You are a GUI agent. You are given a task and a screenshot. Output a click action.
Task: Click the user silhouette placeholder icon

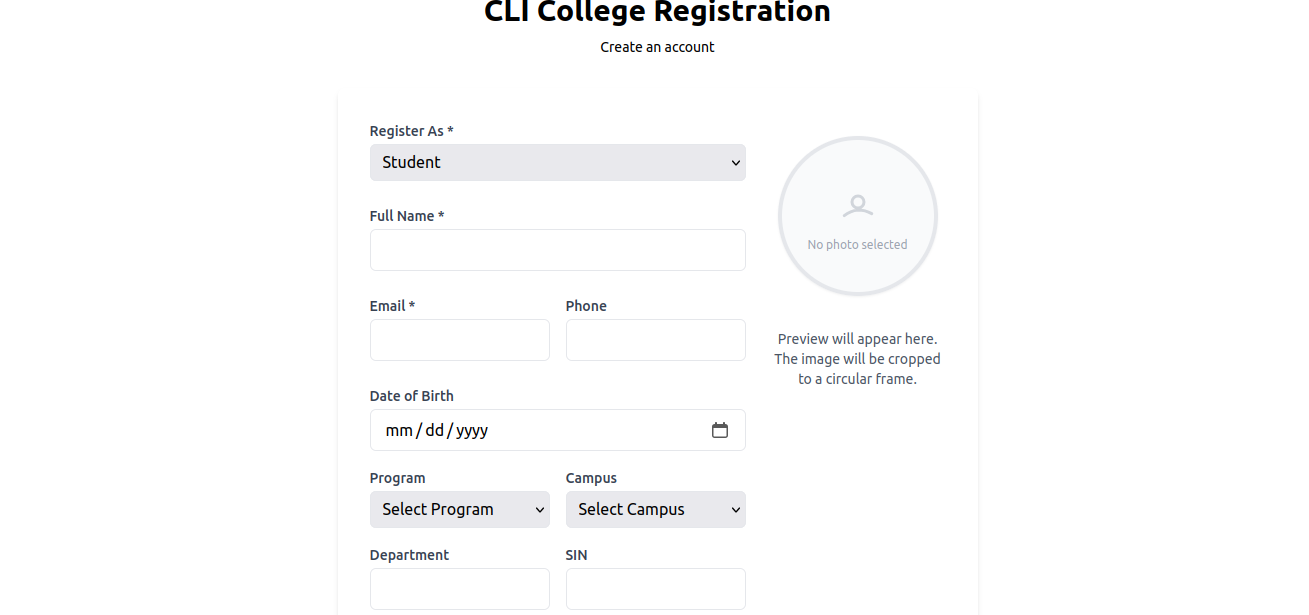pyautogui.click(x=857, y=206)
